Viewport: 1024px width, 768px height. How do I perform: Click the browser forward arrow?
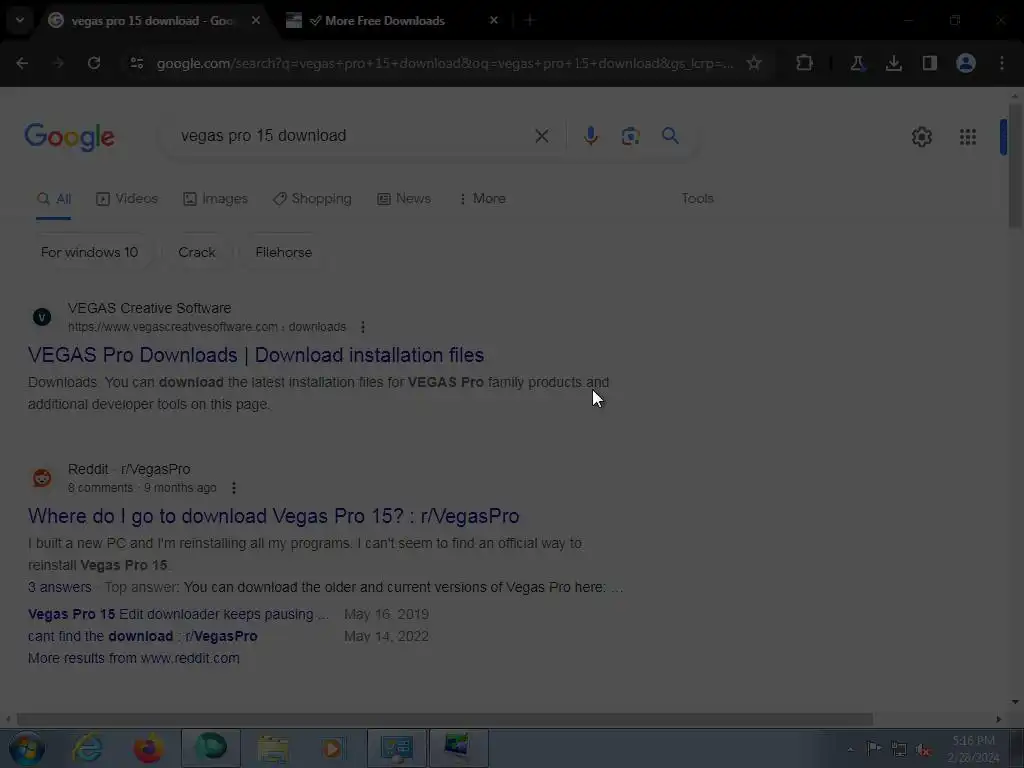(x=58, y=63)
